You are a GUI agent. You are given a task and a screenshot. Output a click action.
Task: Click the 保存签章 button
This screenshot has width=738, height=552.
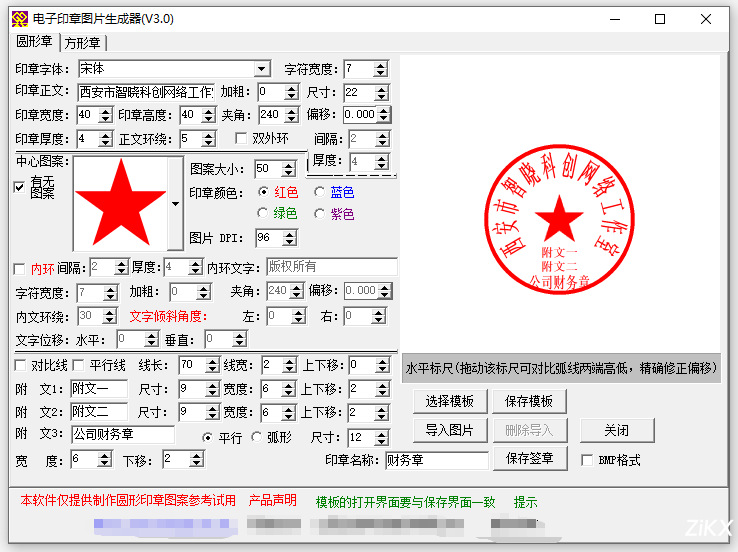pyautogui.click(x=529, y=459)
